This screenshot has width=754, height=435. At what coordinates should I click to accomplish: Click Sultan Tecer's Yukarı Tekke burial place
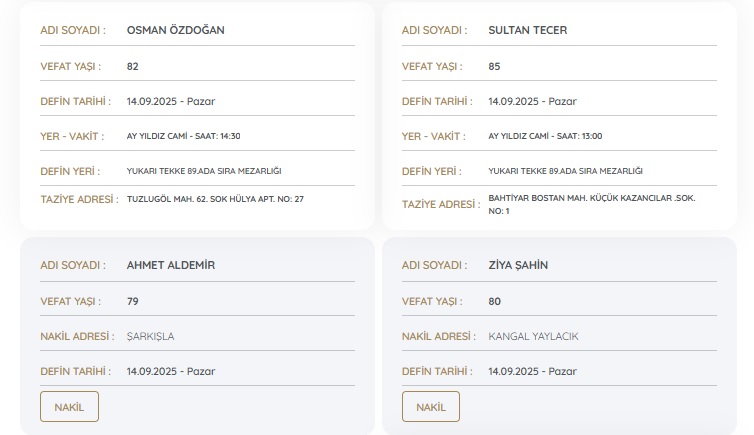[x=565, y=171]
